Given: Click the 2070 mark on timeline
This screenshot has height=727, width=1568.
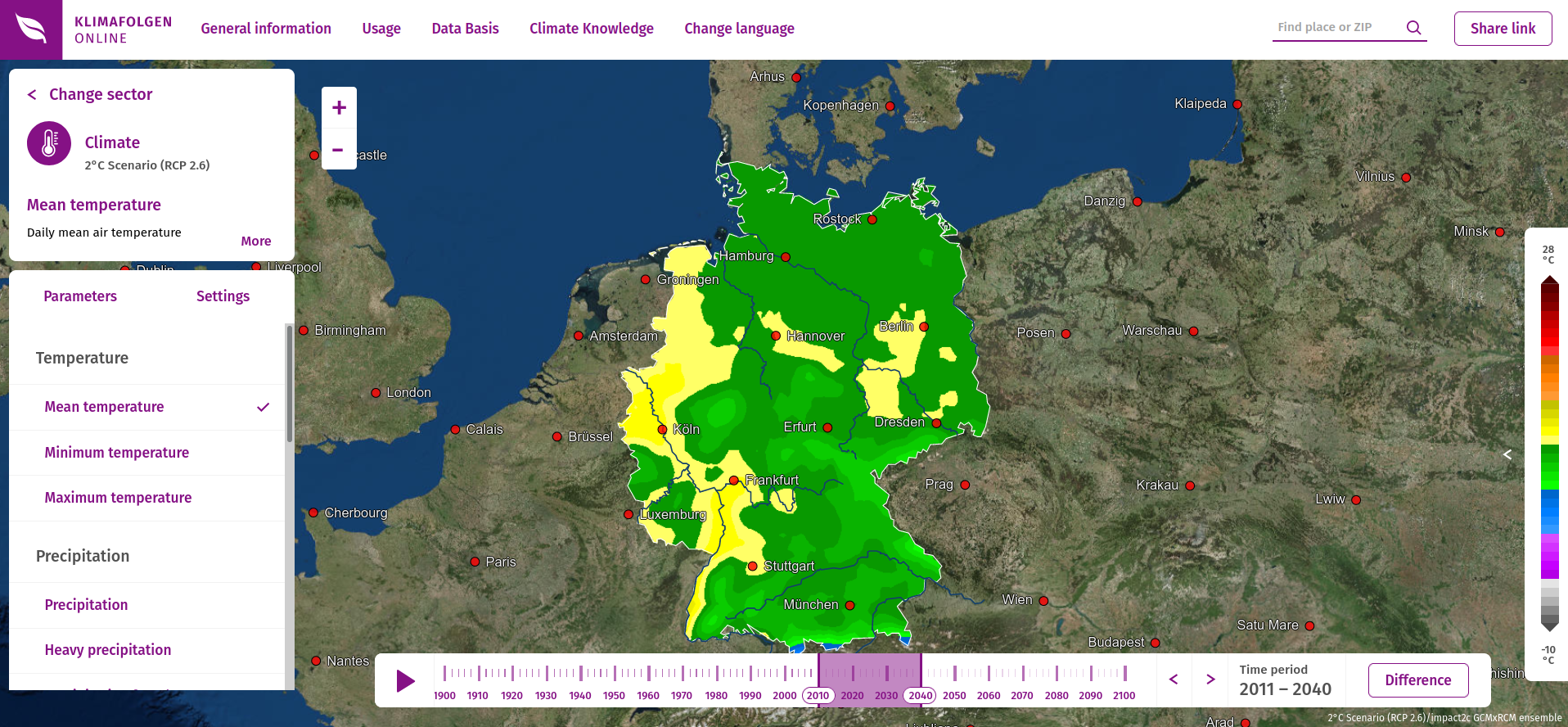Looking at the screenshot, I should pos(1022,695).
